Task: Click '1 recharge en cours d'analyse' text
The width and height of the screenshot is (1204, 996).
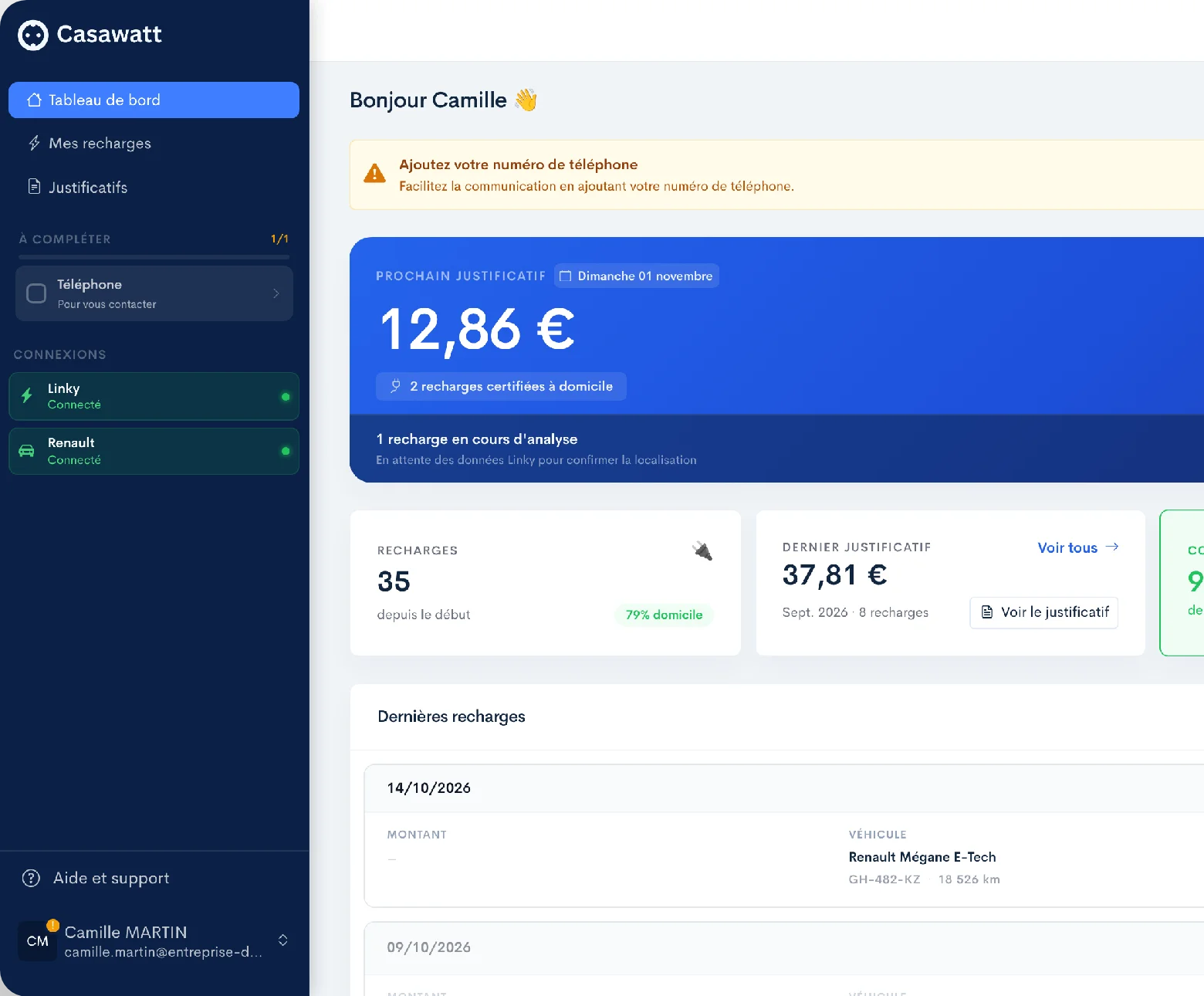Action: (477, 439)
